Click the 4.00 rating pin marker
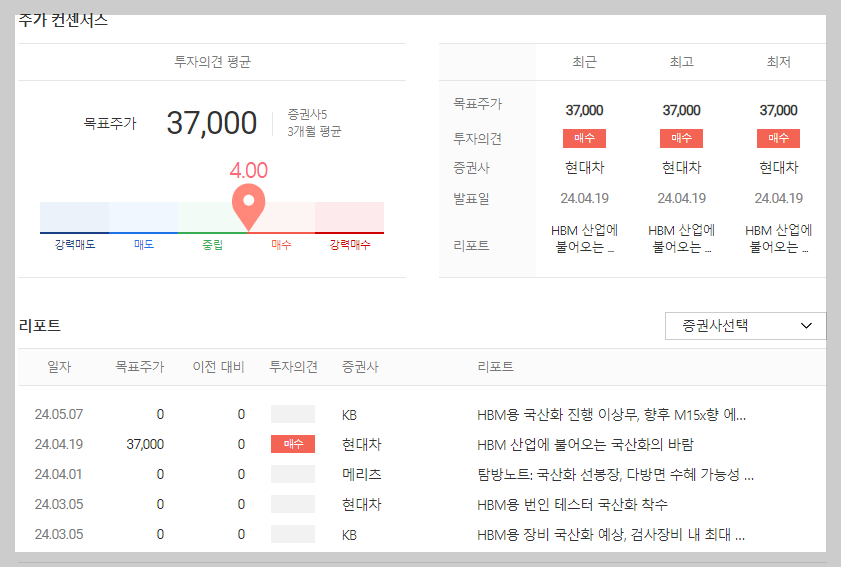This screenshot has width=841, height=567. [248, 207]
